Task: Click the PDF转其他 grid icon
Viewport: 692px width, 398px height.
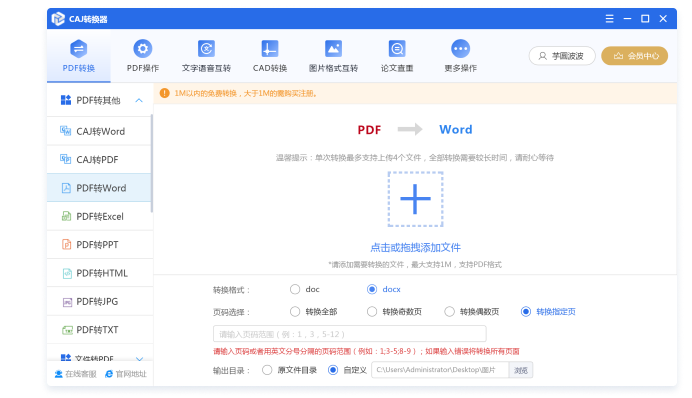Action: click(x=66, y=100)
